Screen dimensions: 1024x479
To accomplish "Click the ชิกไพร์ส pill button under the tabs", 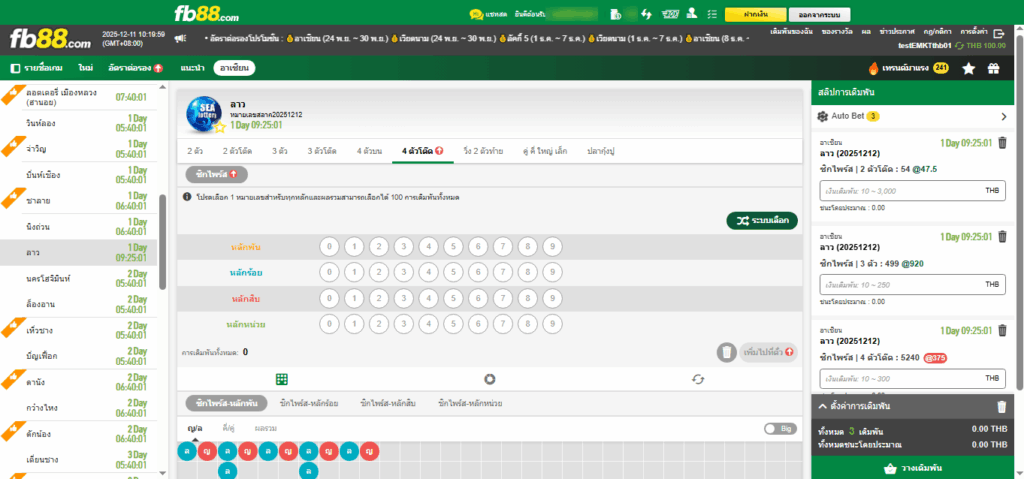I will [217, 174].
